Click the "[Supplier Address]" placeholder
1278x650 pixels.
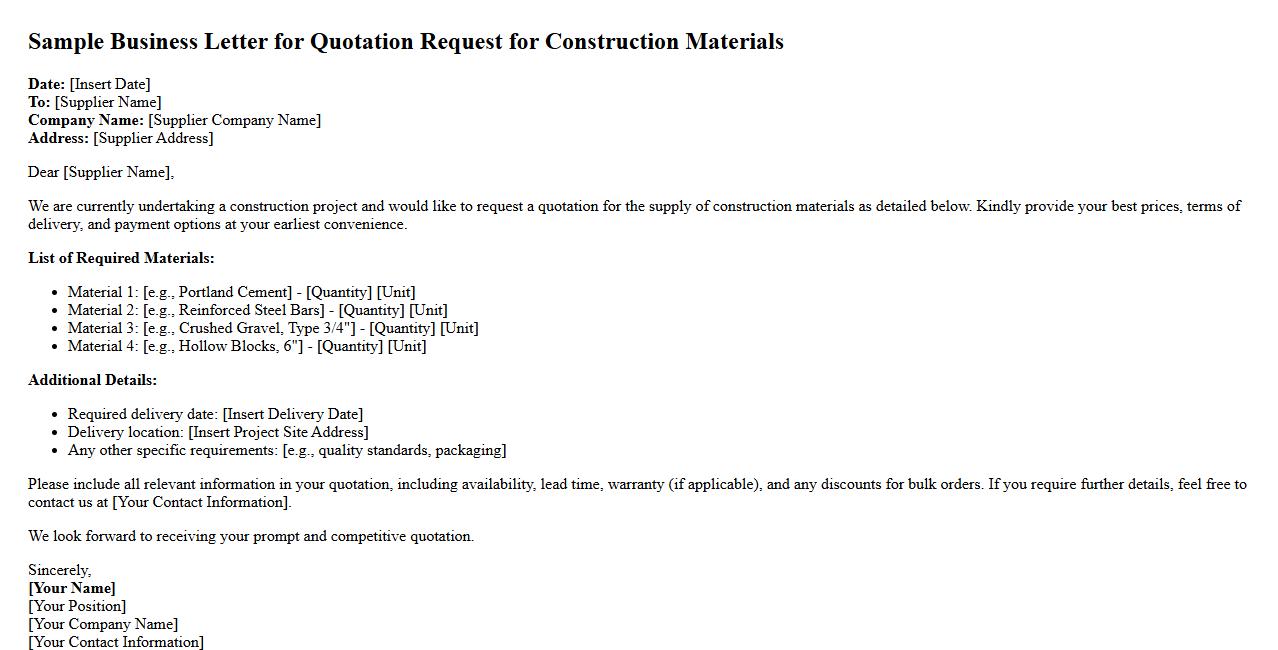click(153, 138)
